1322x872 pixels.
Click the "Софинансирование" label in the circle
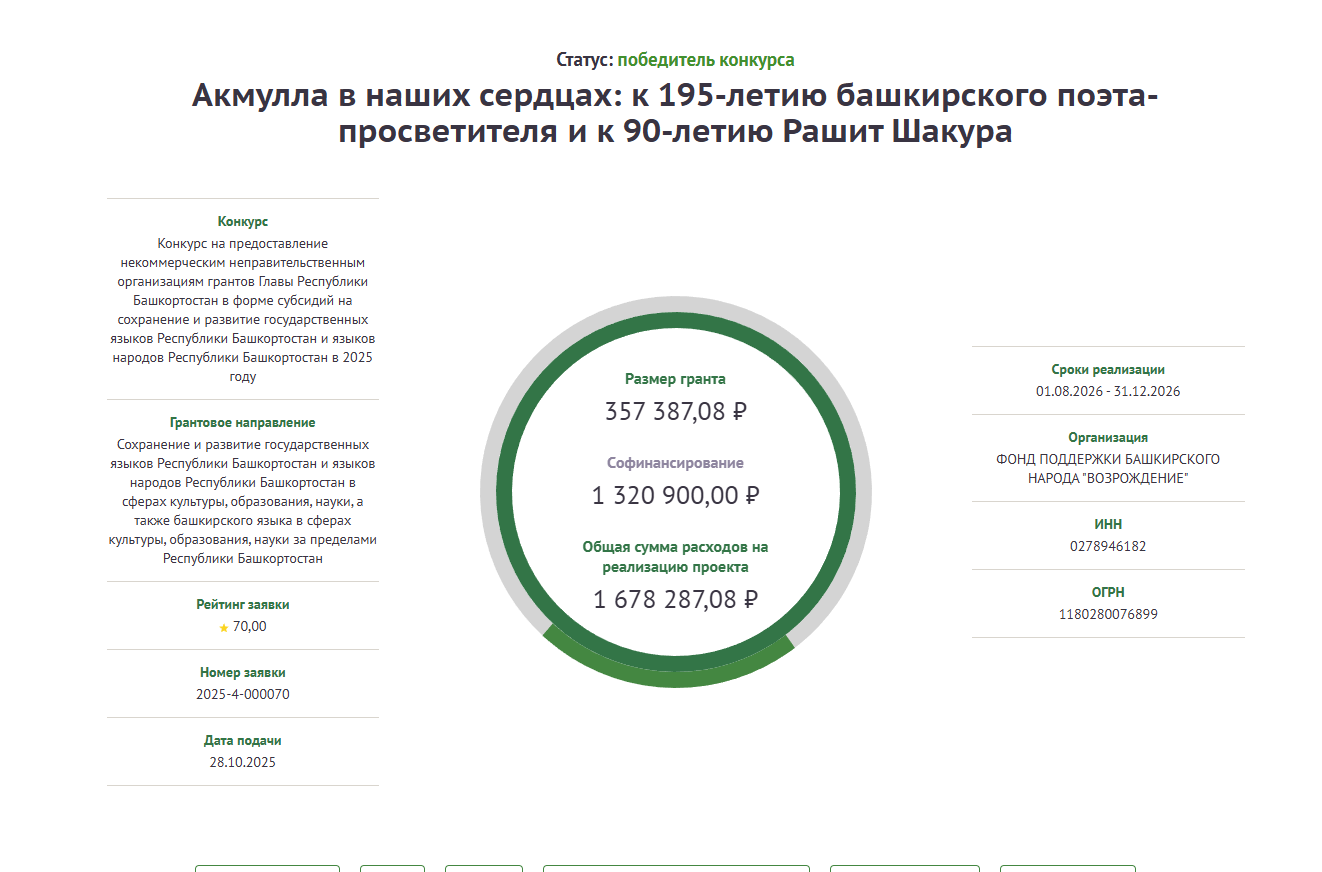[x=675, y=463]
